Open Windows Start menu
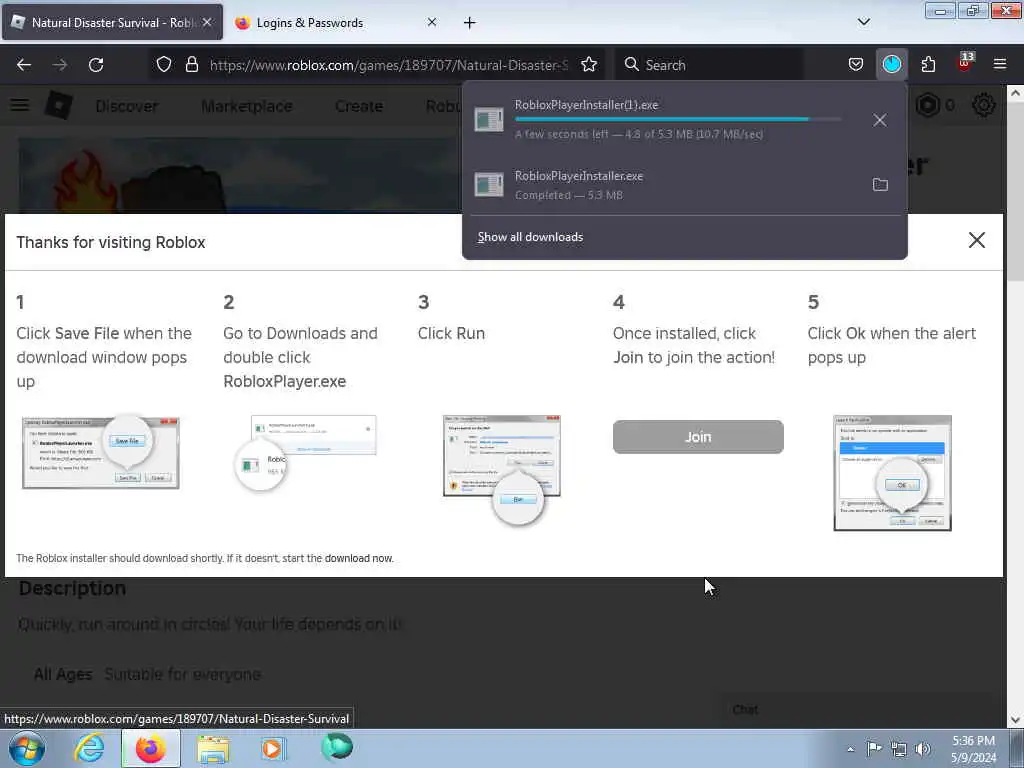 (x=27, y=748)
